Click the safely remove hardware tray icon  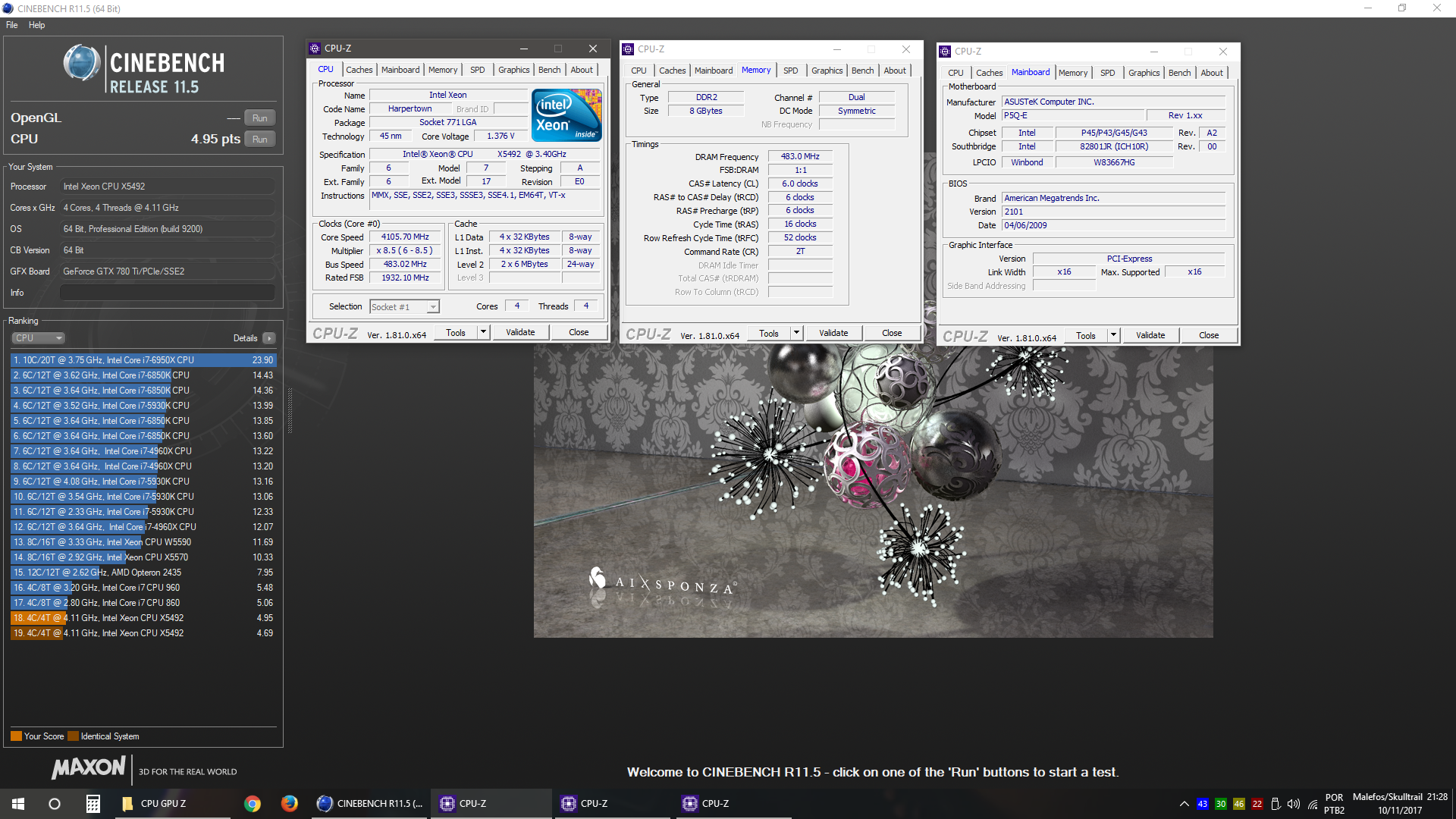click(x=1276, y=804)
